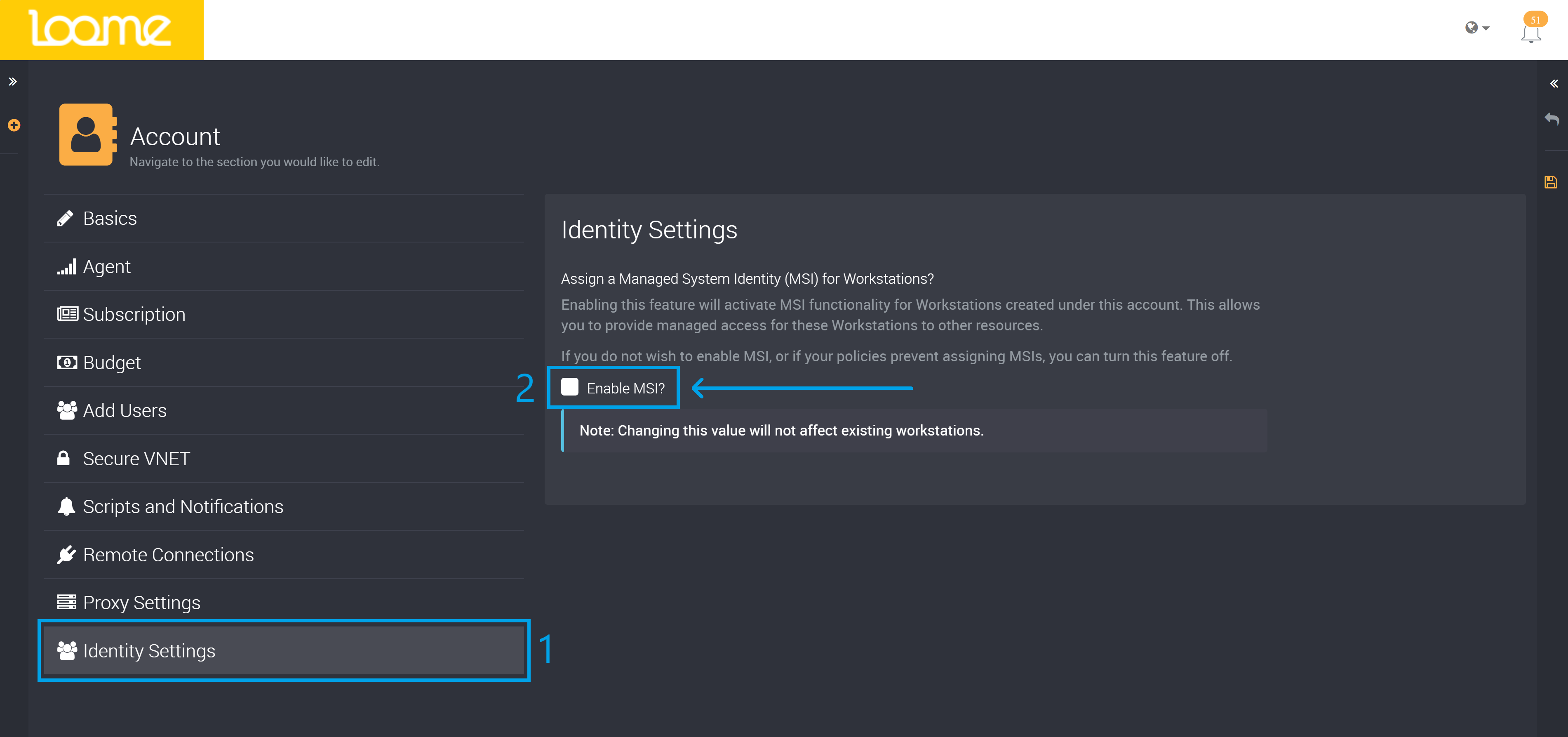Open Remote Connections section
The image size is (1568, 737).
click(x=168, y=555)
